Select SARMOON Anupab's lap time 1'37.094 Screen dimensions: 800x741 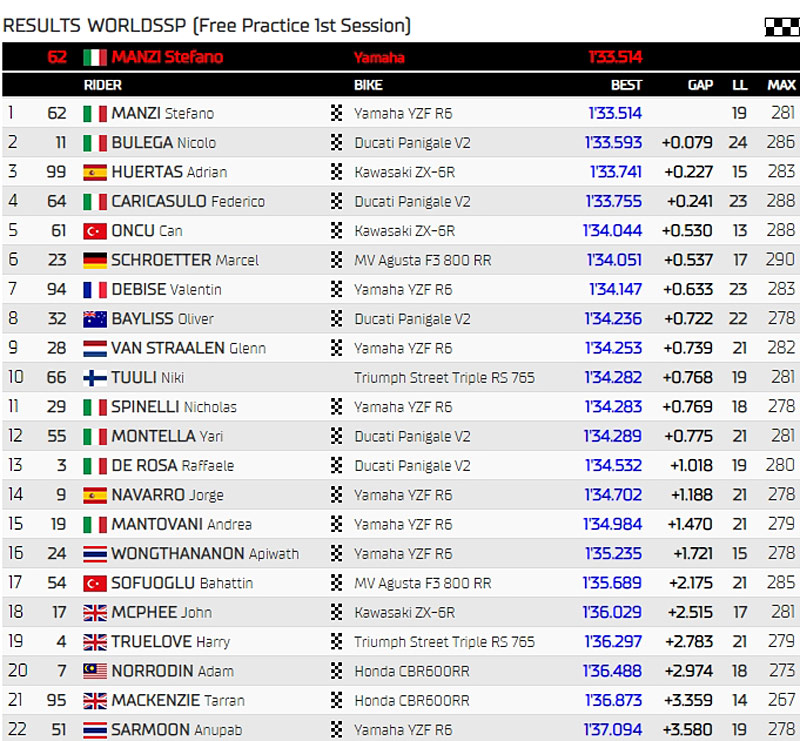point(613,730)
